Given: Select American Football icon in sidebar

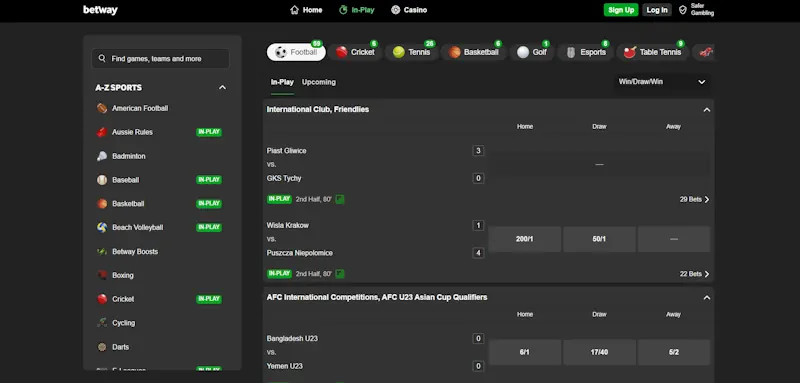Looking at the screenshot, I should pyautogui.click(x=102, y=108).
